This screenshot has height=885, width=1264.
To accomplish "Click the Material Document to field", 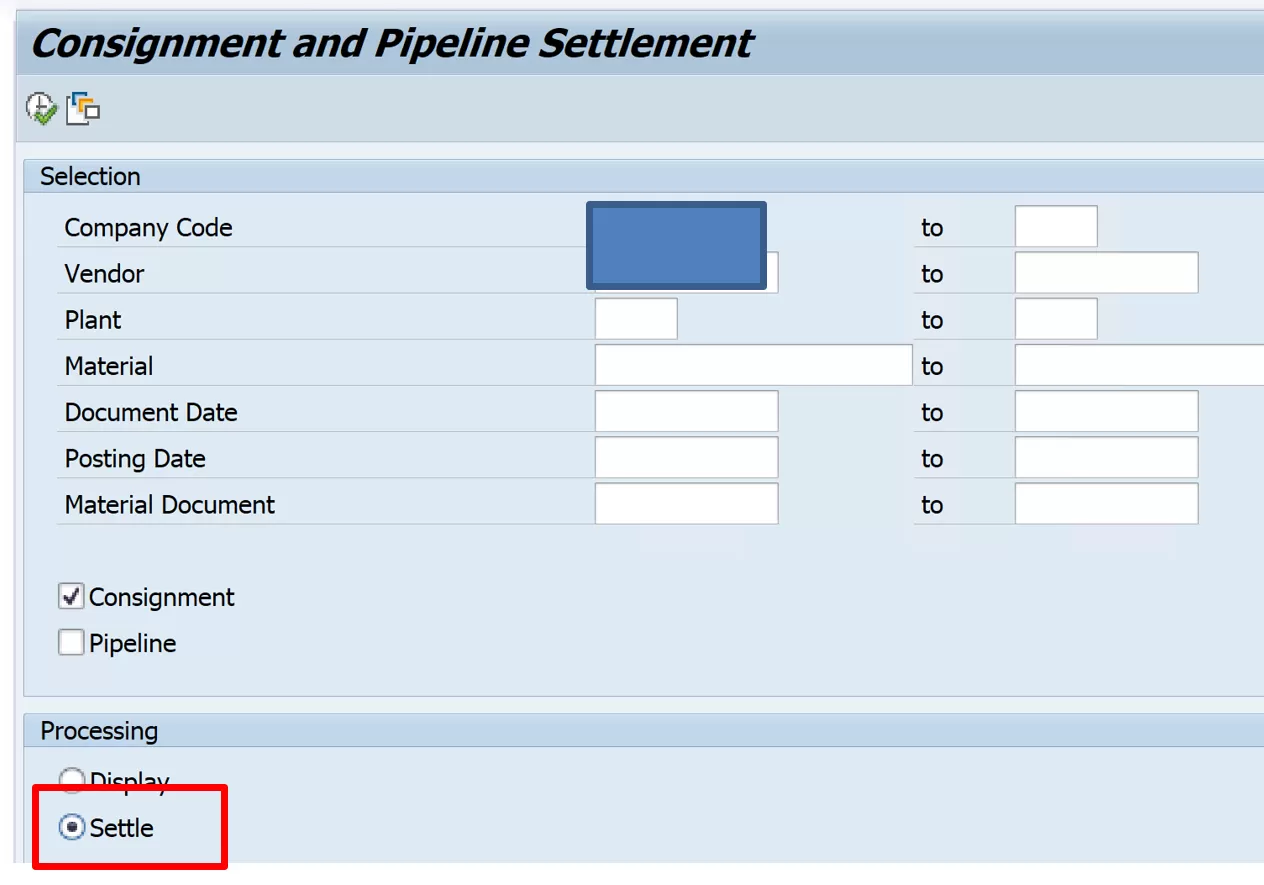I will coord(1106,504).
